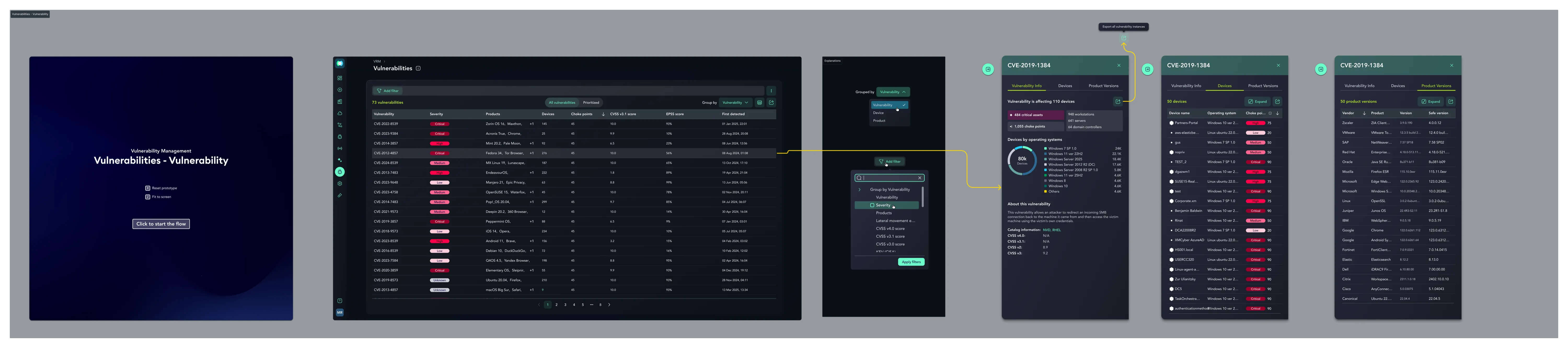Screen dimensions: 1568x348
Task: Open Product Versions tab in the 110 devices panel
Action: (1104, 86)
